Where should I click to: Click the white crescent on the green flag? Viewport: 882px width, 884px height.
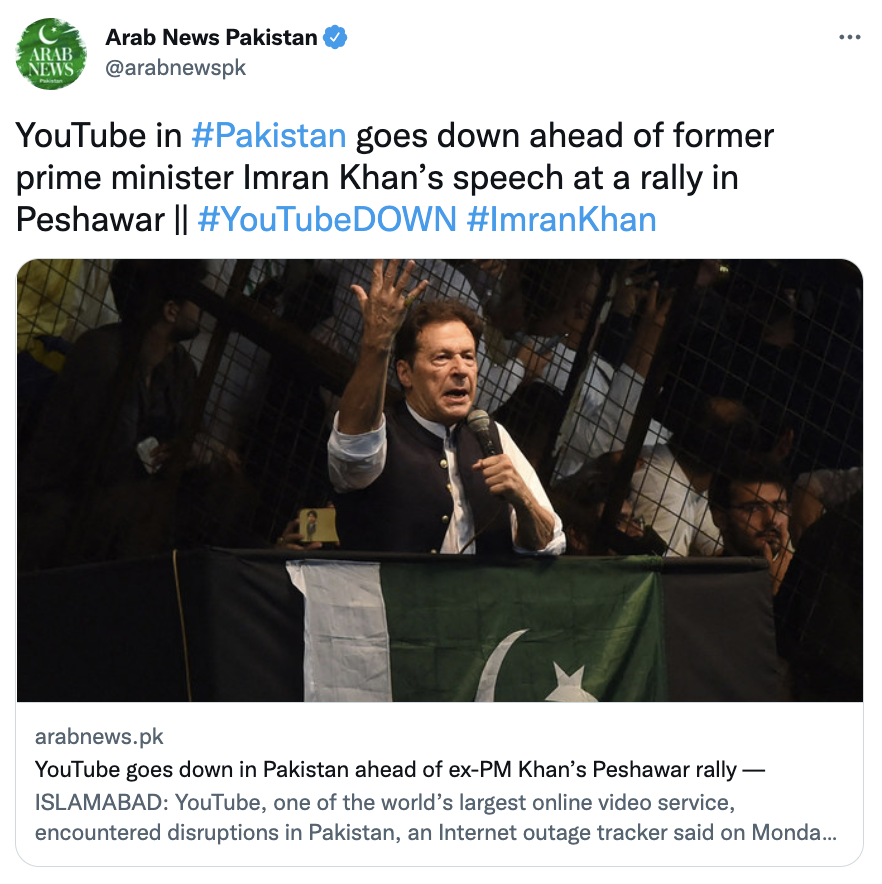click(x=499, y=667)
